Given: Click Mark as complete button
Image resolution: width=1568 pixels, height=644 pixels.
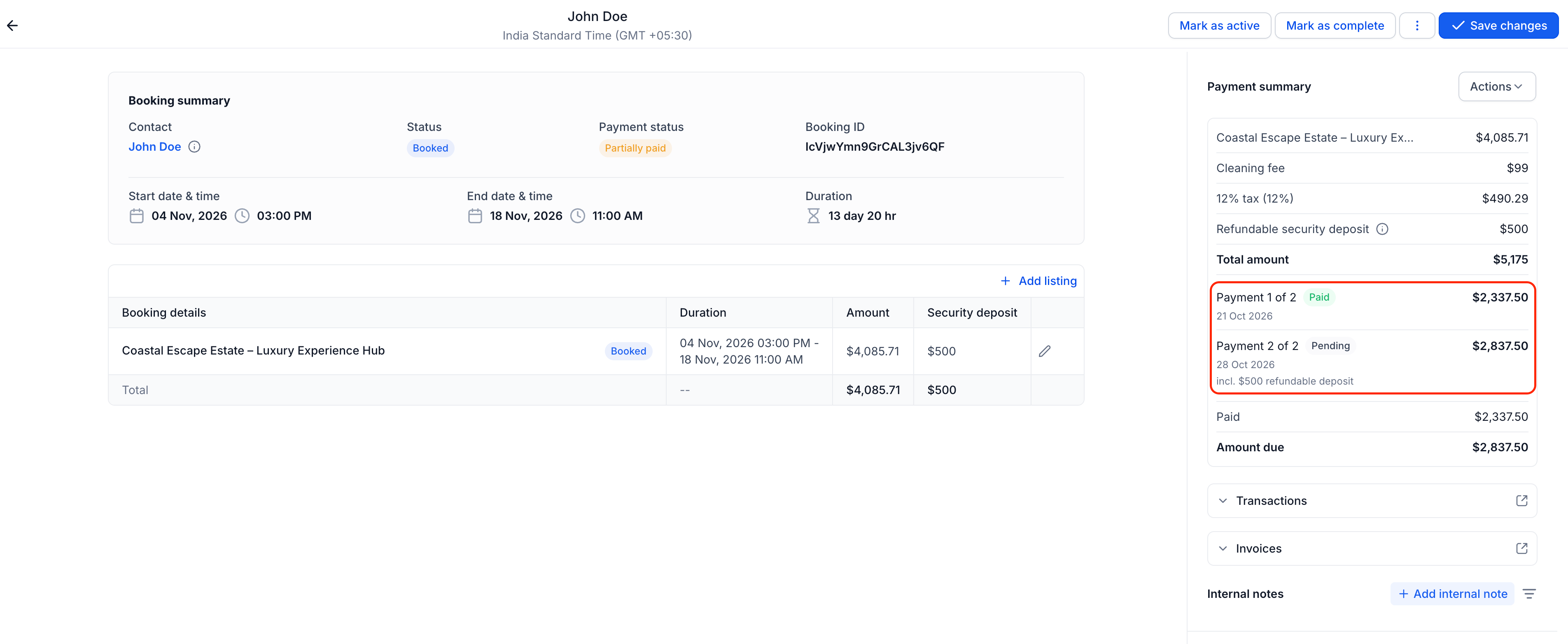Looking at the screenshot, I should (x=1335, y=26).
